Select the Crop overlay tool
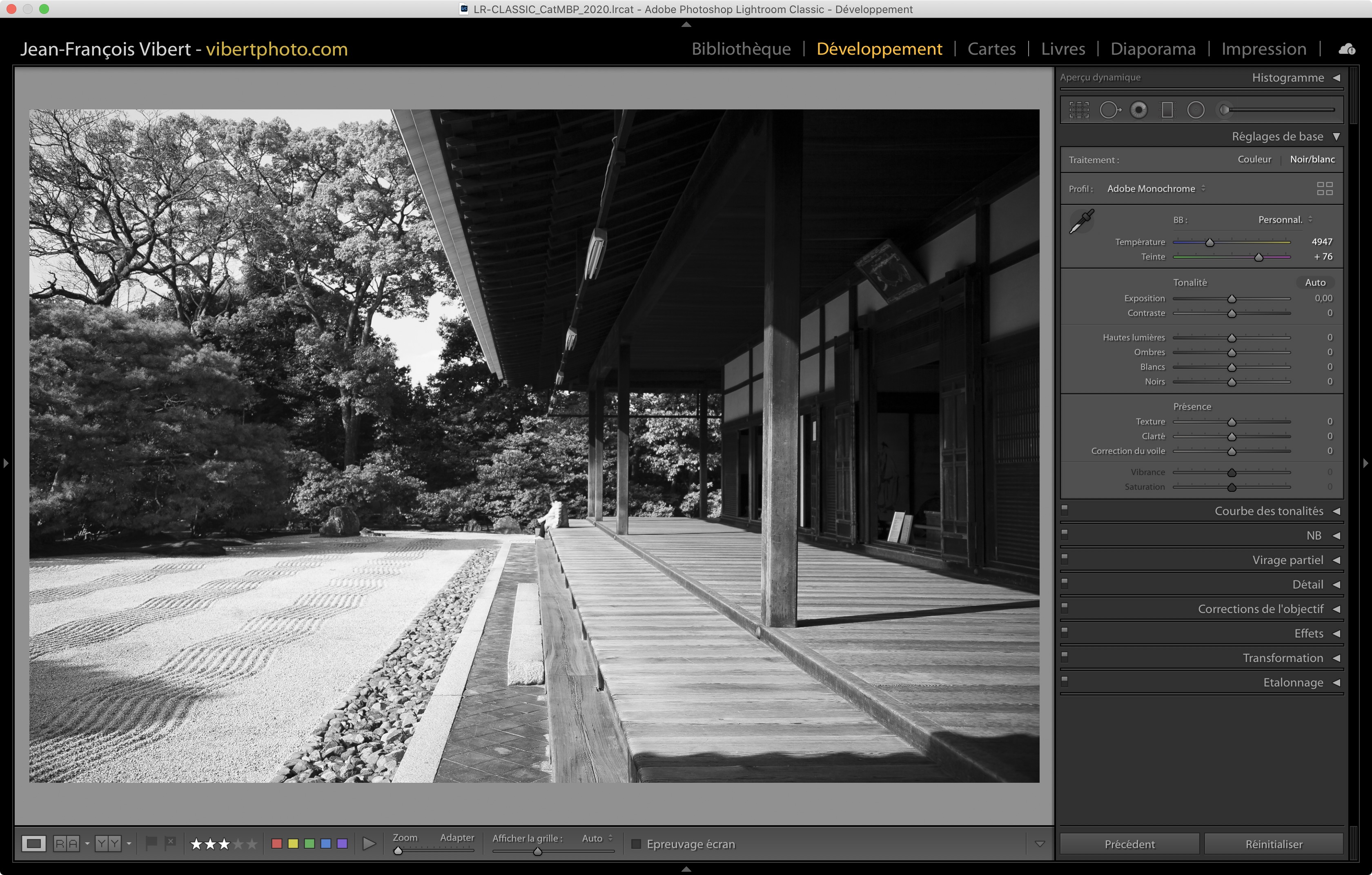 (1078, 110)
